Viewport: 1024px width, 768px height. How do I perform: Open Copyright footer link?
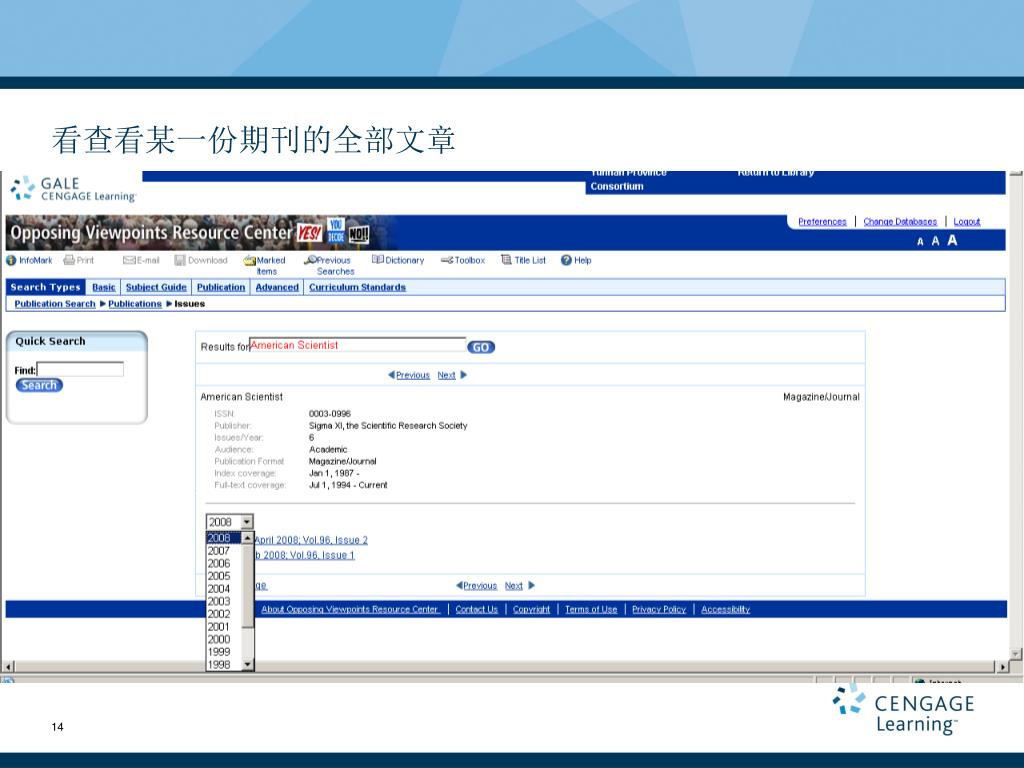[x=532, y=609]
